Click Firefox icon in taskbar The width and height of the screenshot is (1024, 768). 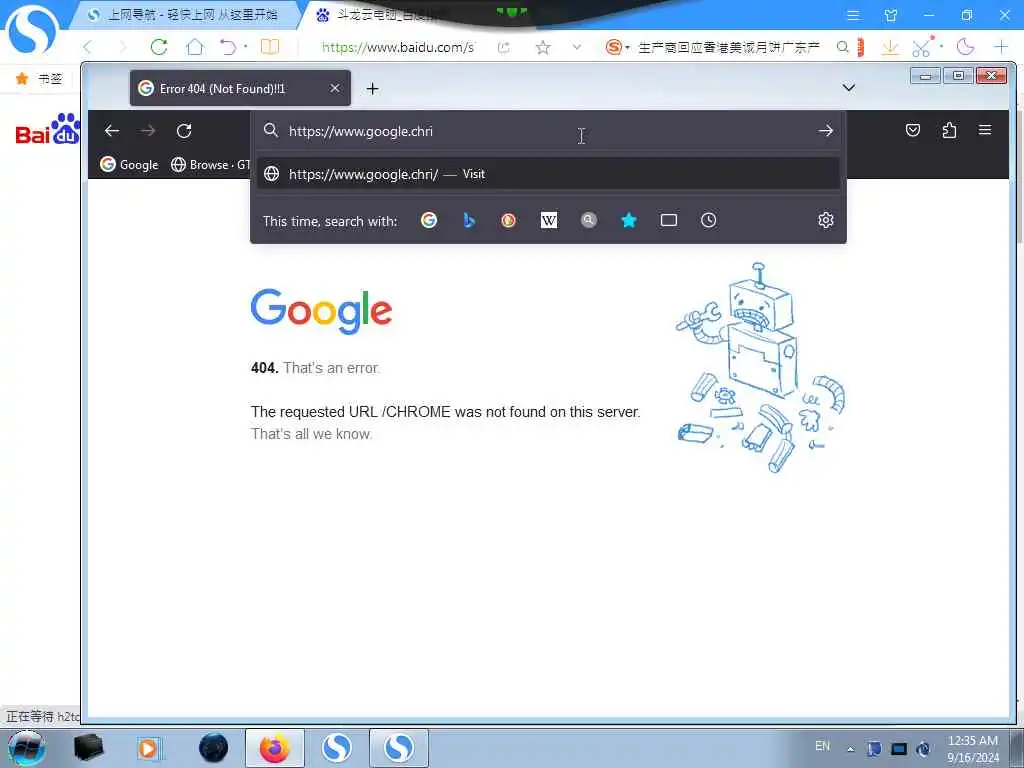tap(274, 748)
